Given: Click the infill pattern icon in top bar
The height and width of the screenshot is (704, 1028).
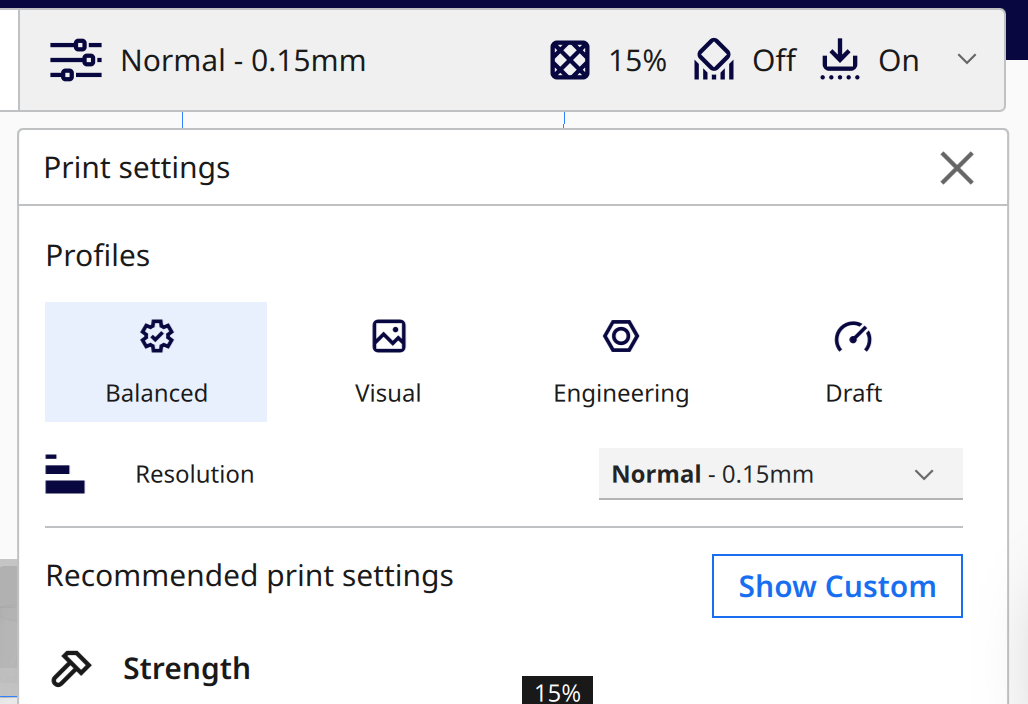Looking at the screenshot, I should point(570,61).
